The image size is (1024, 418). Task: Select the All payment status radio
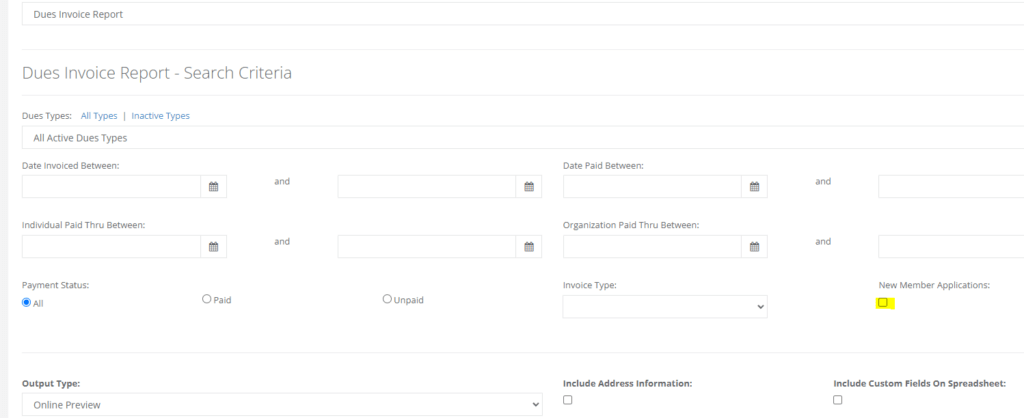(27, 302)
